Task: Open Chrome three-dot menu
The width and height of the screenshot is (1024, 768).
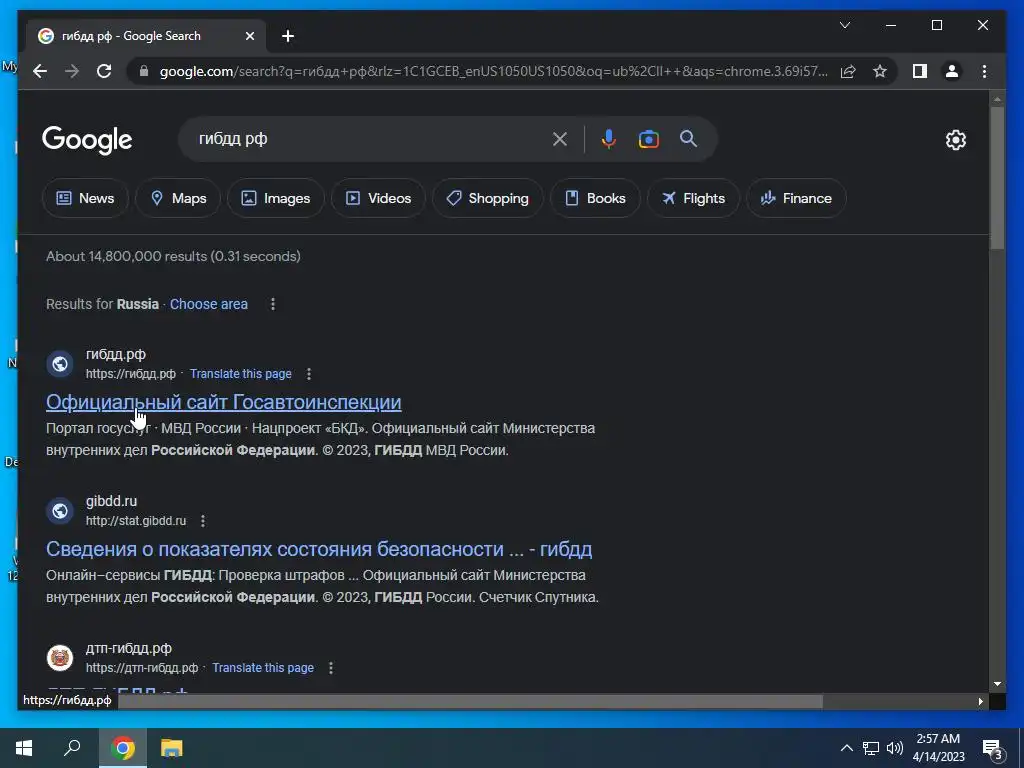Action: click(x=984, y=71)
